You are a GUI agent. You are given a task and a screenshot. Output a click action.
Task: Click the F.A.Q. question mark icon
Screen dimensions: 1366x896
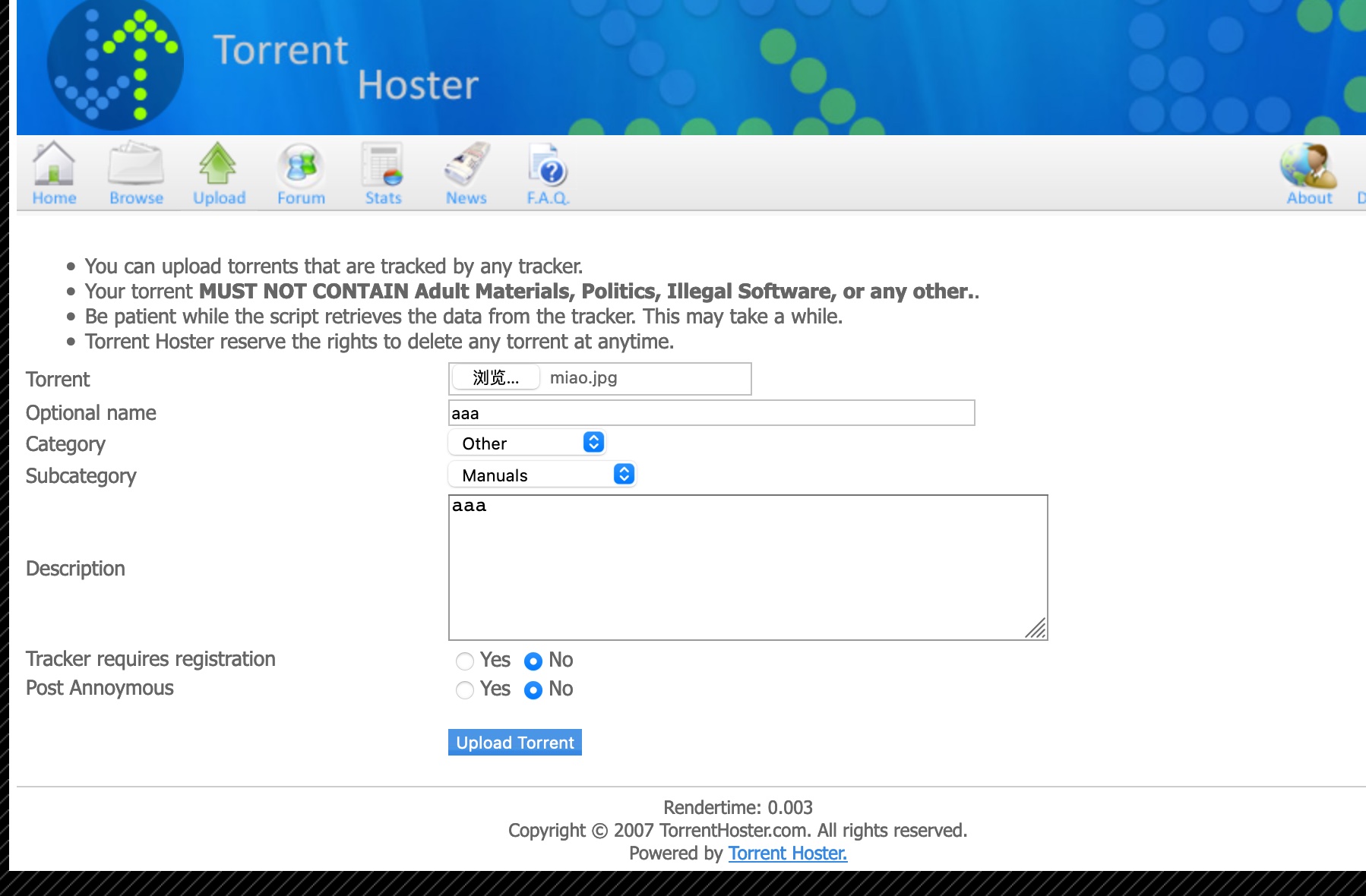coord(549,165)
